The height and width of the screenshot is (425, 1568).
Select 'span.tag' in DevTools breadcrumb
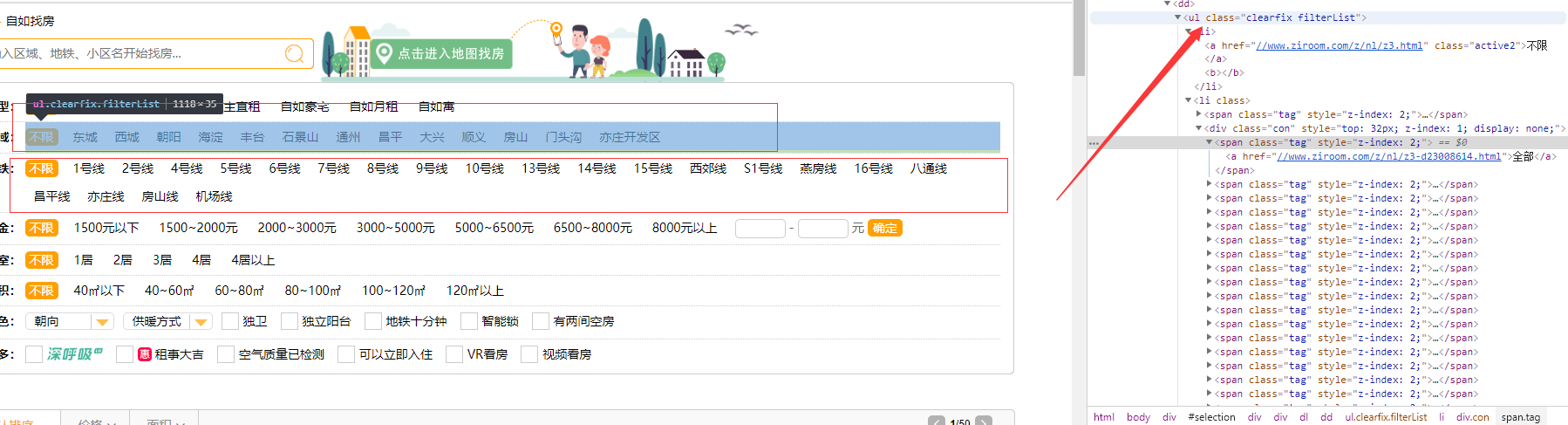click(x=1521, y=417)
